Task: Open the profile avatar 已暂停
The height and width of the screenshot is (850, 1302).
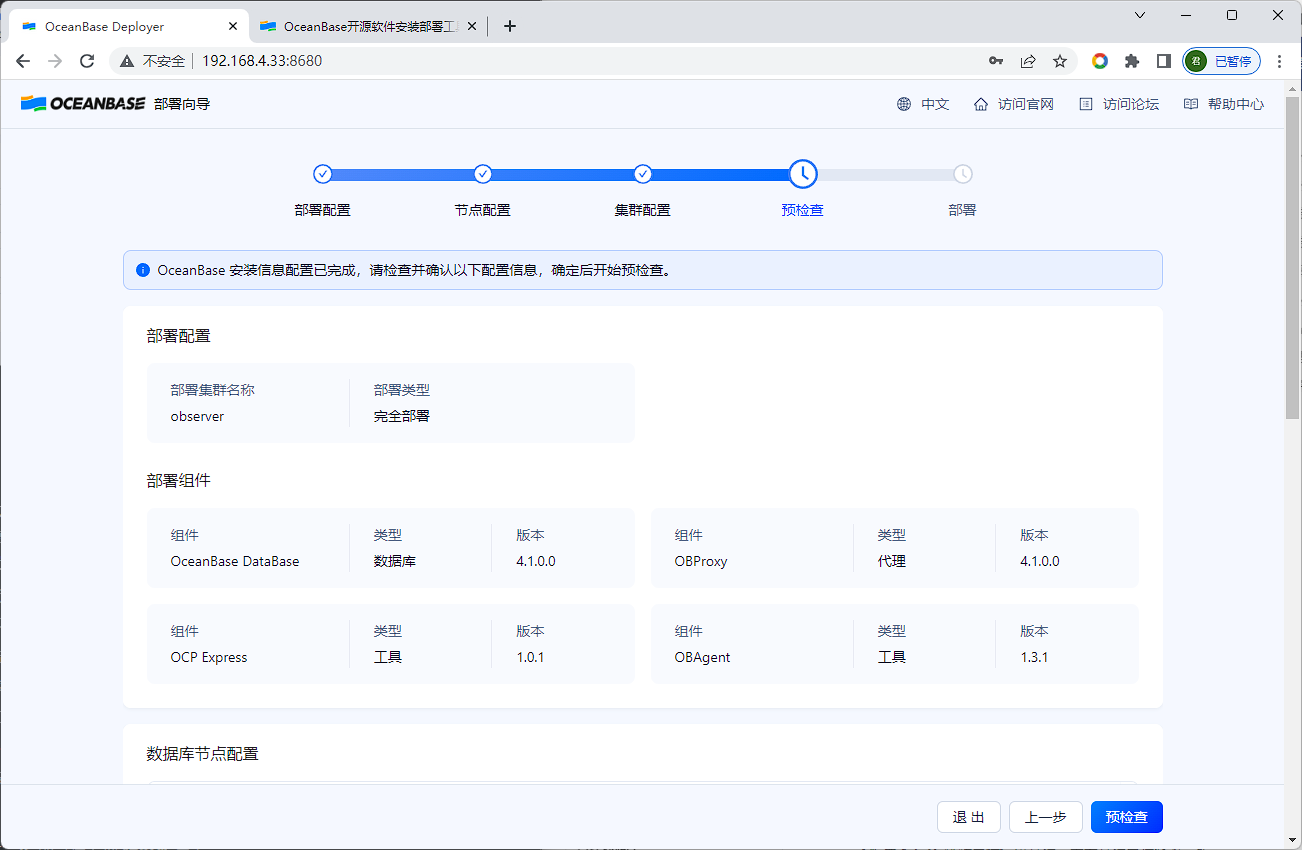Action: (1221, 61)
